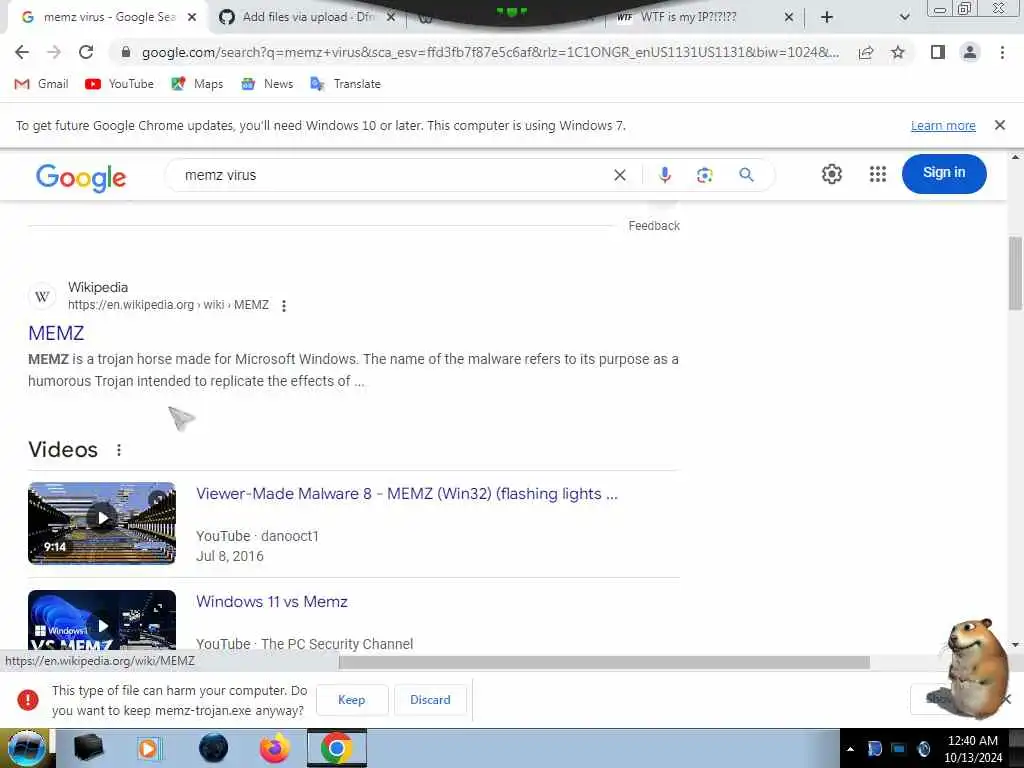Dismiss the Windows 7 update notice
1024x768 pixels.
999,125
